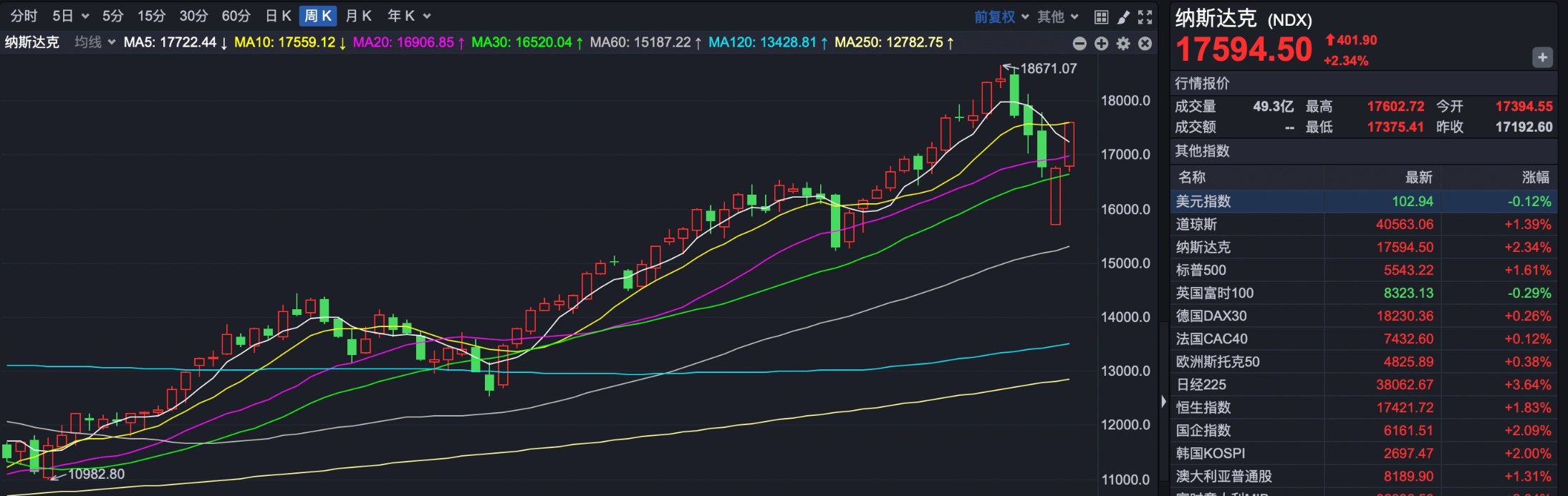This screenshot has width=1568, height=496.
Task: Sort the table by the 涨幅 column header
Action: click(1536, 177)
